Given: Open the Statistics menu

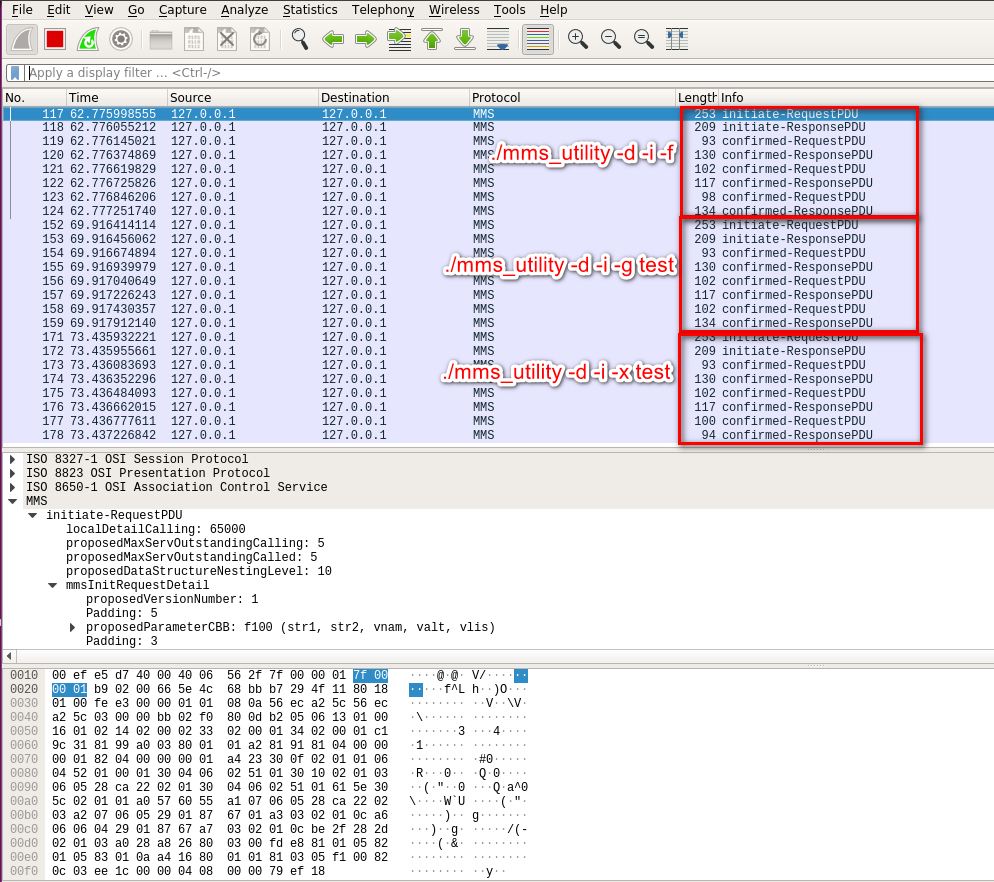Looking at the screenshot, I should pos(310,10).
